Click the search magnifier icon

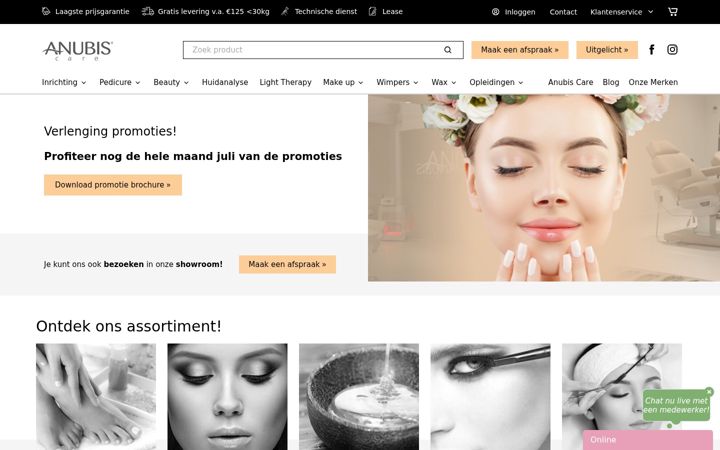click(448, 50)
